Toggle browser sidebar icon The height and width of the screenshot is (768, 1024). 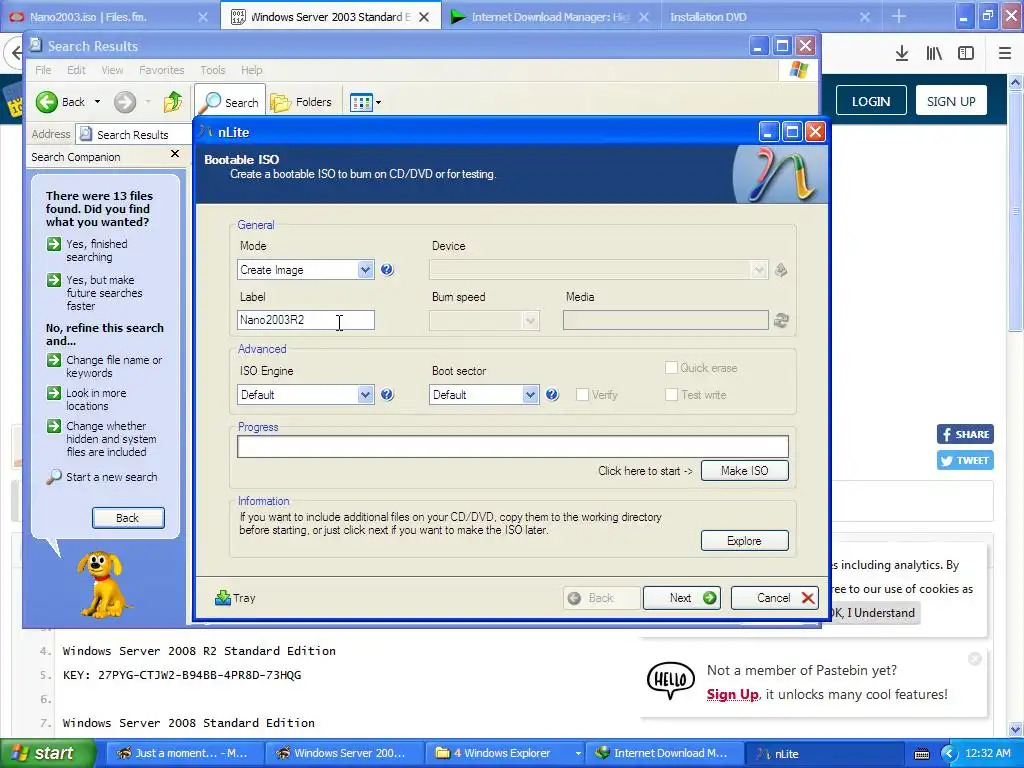[x=966, y=54]
